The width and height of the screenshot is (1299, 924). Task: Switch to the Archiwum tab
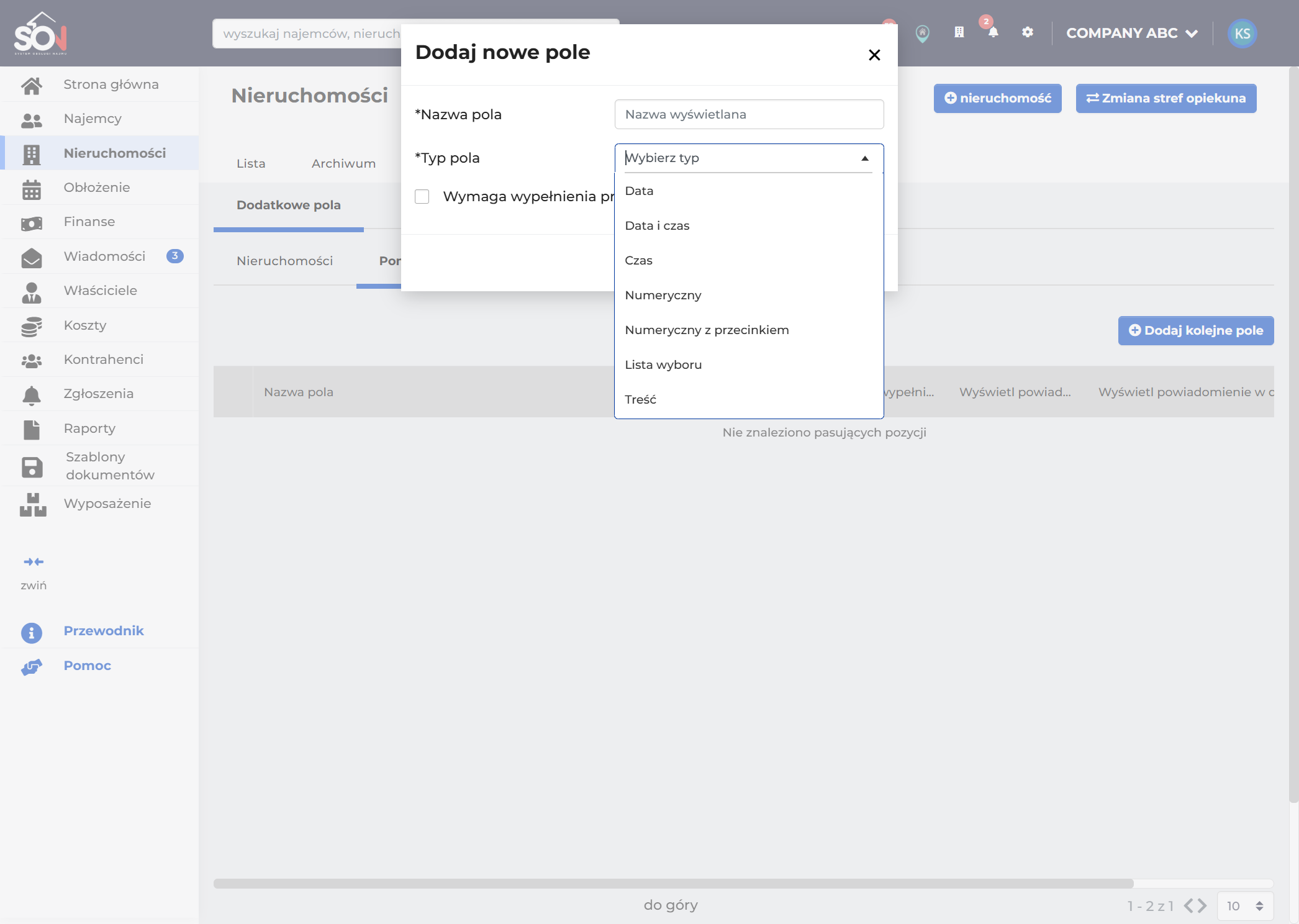point(343,164)
